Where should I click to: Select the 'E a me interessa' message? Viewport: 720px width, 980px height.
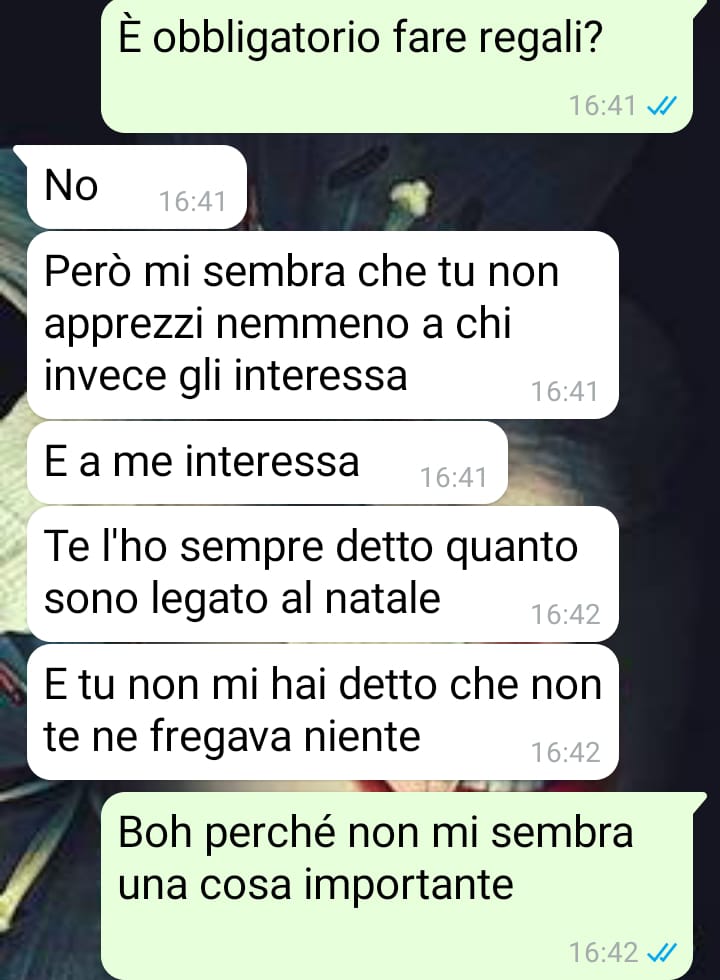click(x=267, y=462)
